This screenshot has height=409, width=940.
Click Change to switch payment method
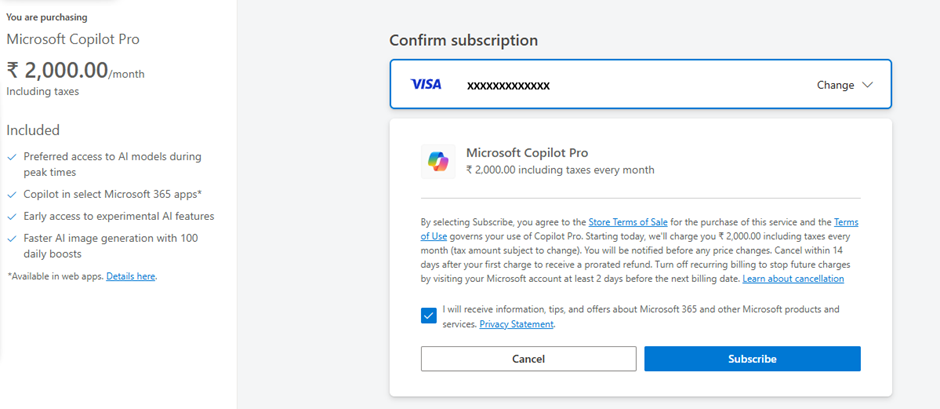pos(835,85)
